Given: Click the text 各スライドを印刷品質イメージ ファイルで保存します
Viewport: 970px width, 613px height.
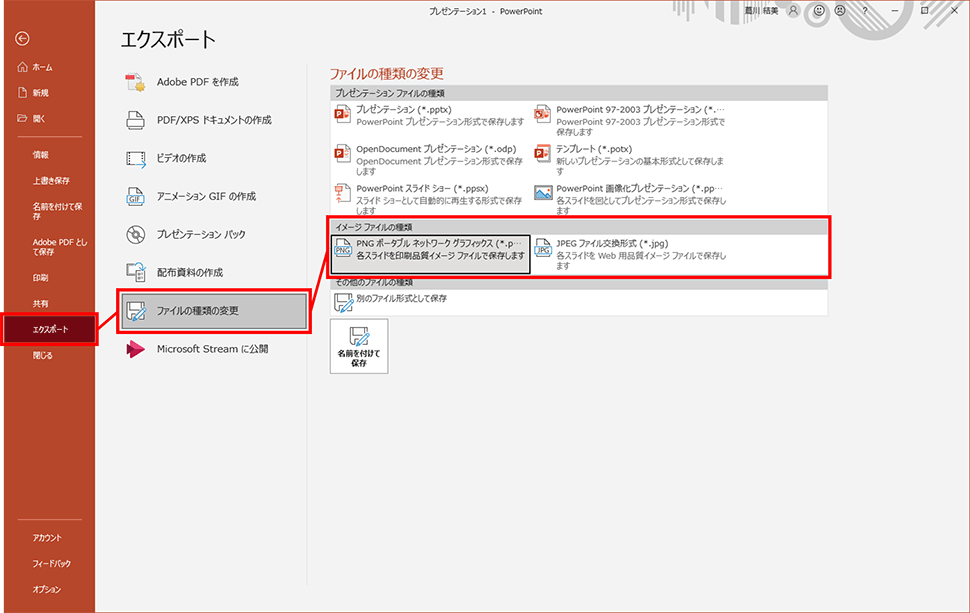Looking at the screenshot, I should (440, 255).
